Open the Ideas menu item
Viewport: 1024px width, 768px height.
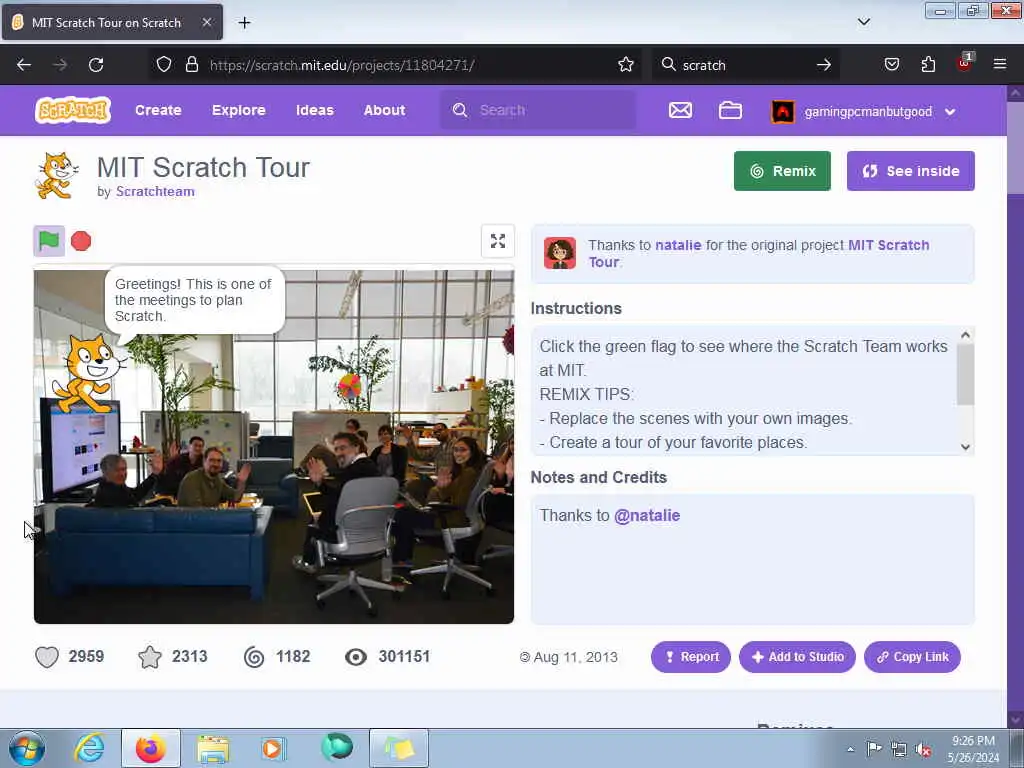315,110
